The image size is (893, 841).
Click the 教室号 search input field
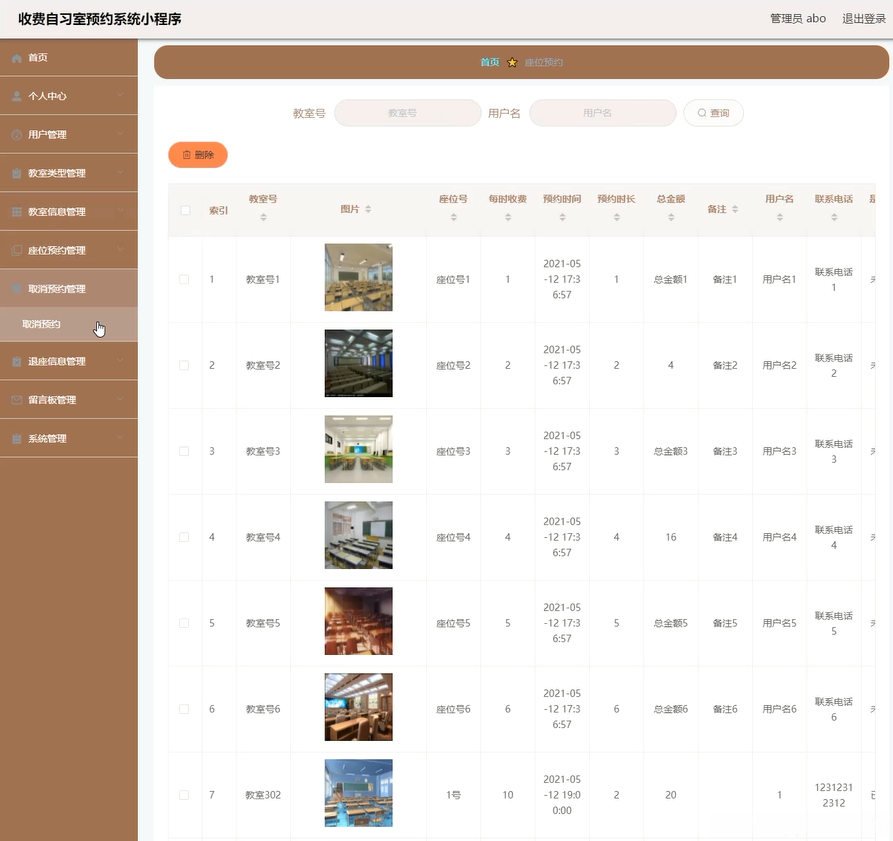407,113
